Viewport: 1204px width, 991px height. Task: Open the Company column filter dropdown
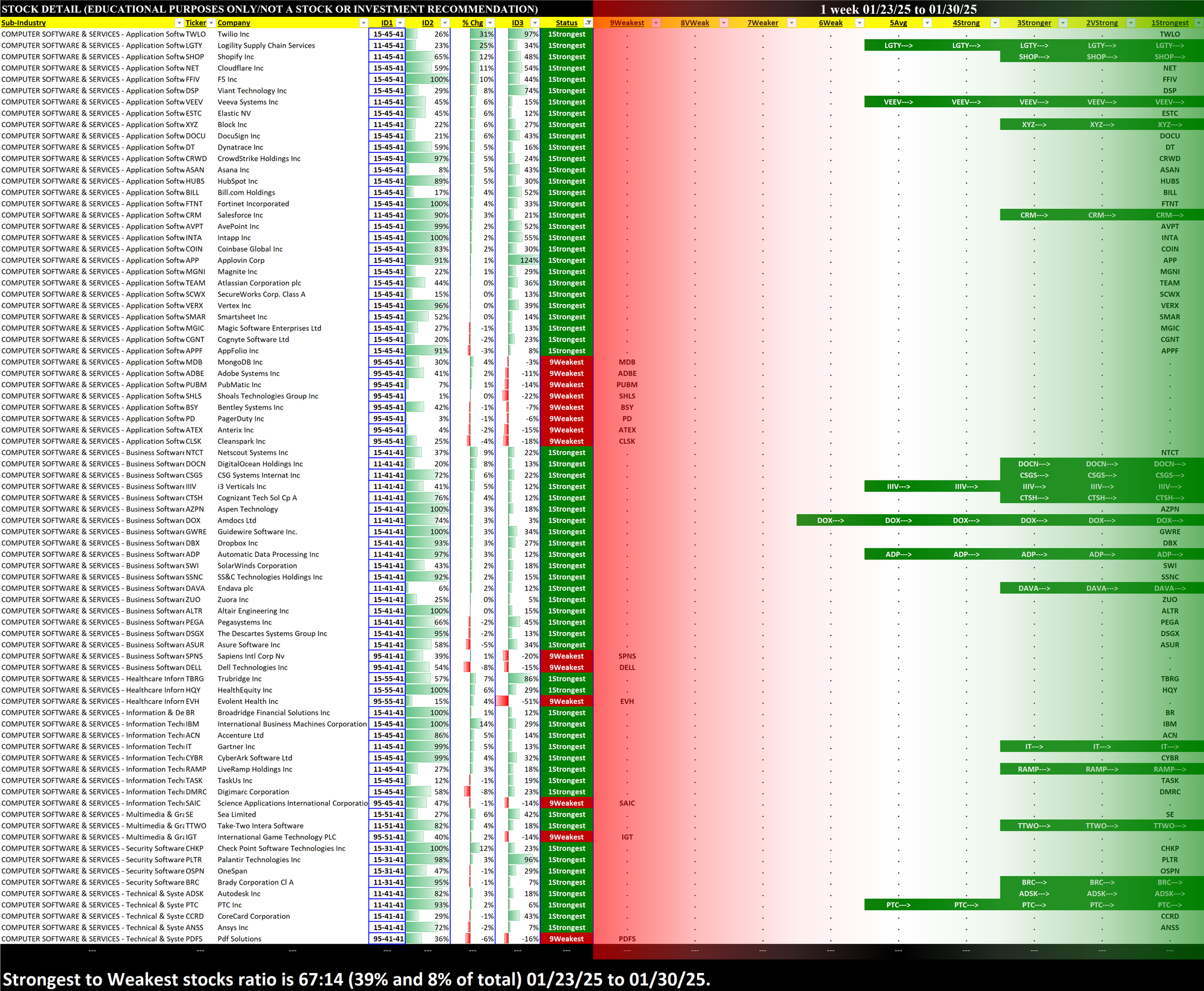point(363,23)
